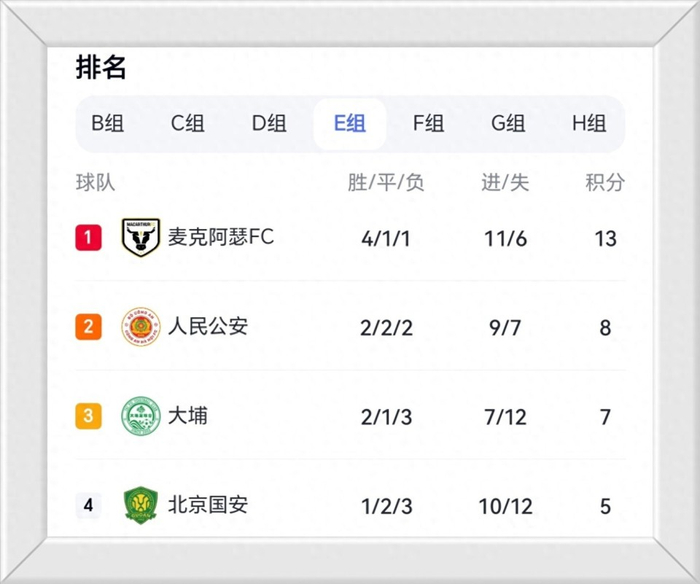Switch to the F组 tab
This screenshot has height=584, width=700.
[429, 124]
